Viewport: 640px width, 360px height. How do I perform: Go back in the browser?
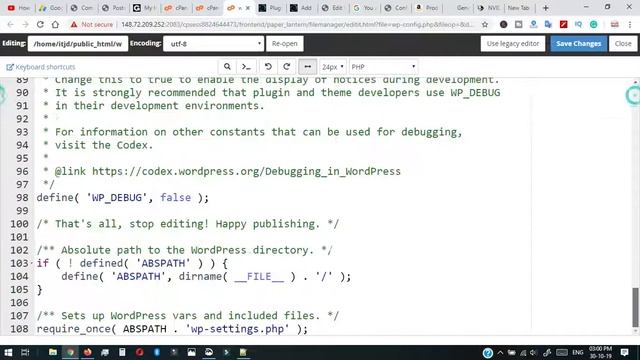[10, 24]
